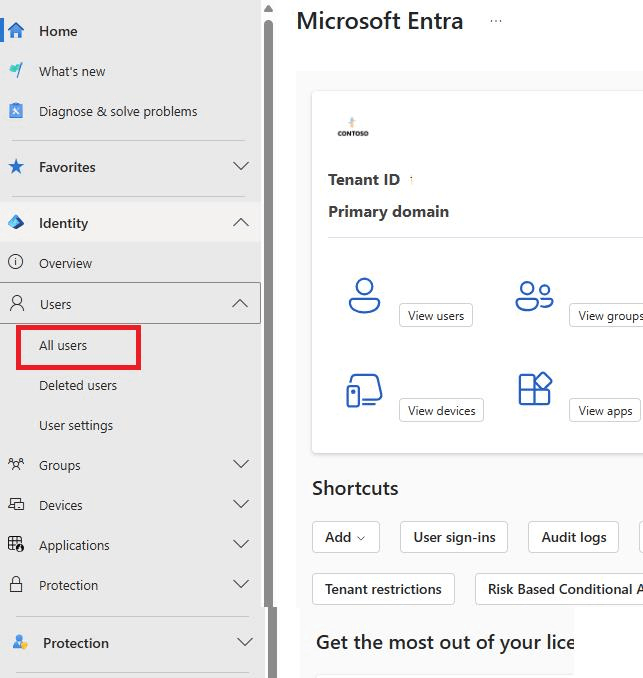The image size is (643, 678).
Task: Click the What's new icon
Action: (x=16, y=70)
